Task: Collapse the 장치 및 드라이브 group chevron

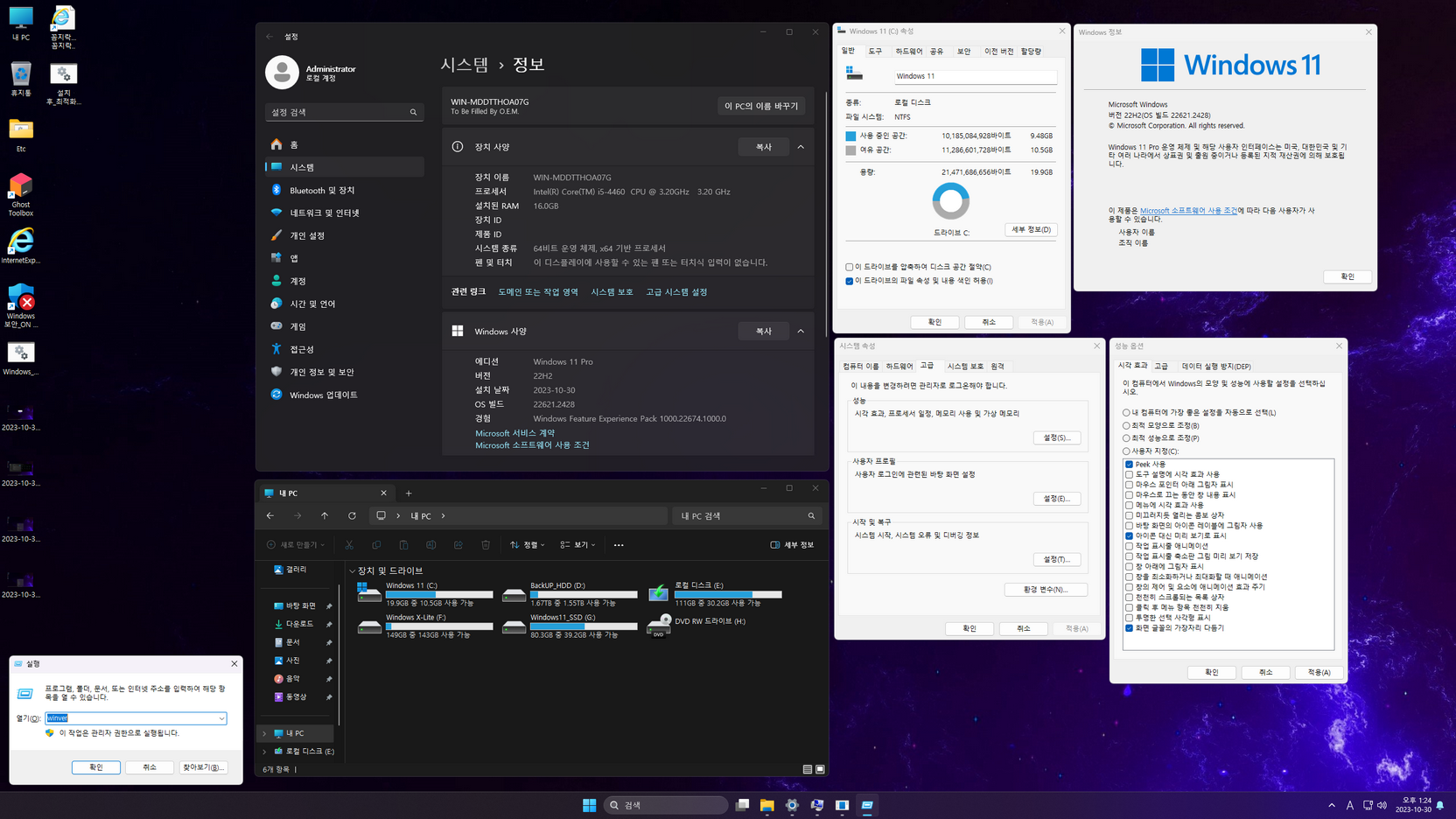Action: click(x=353, y=570)
